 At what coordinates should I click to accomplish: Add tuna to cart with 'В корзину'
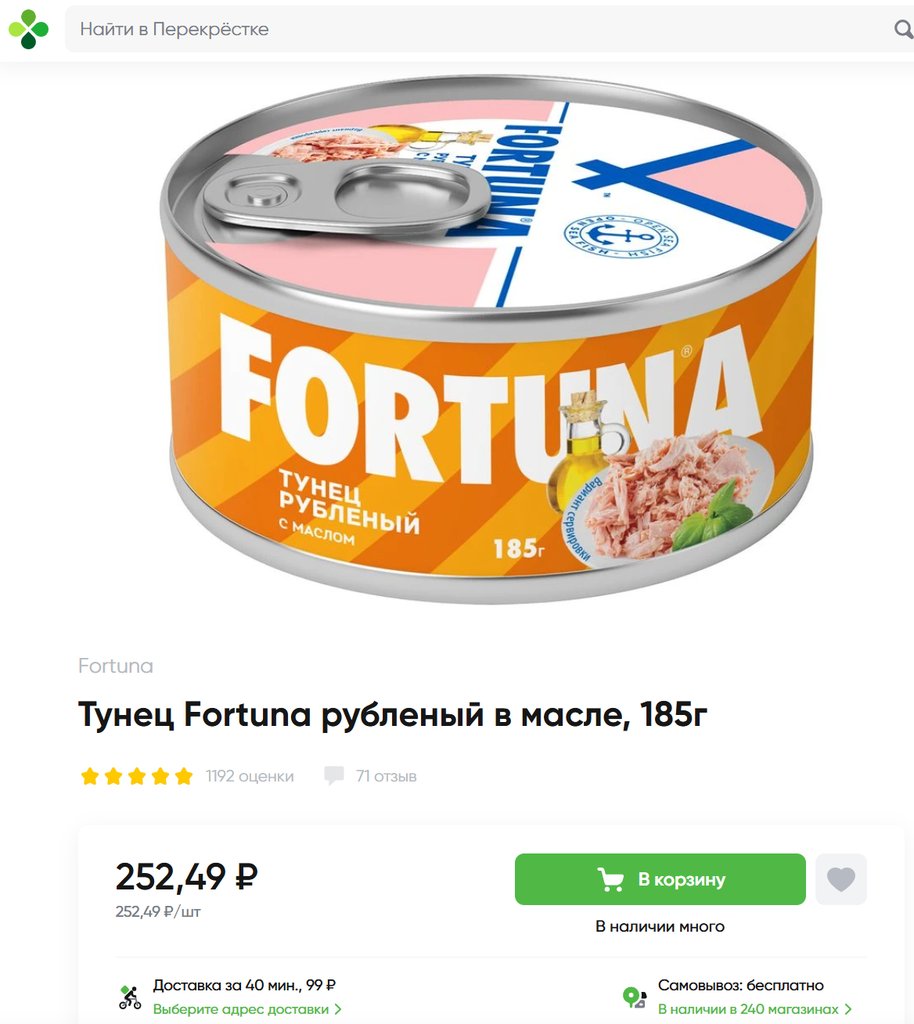660,879
